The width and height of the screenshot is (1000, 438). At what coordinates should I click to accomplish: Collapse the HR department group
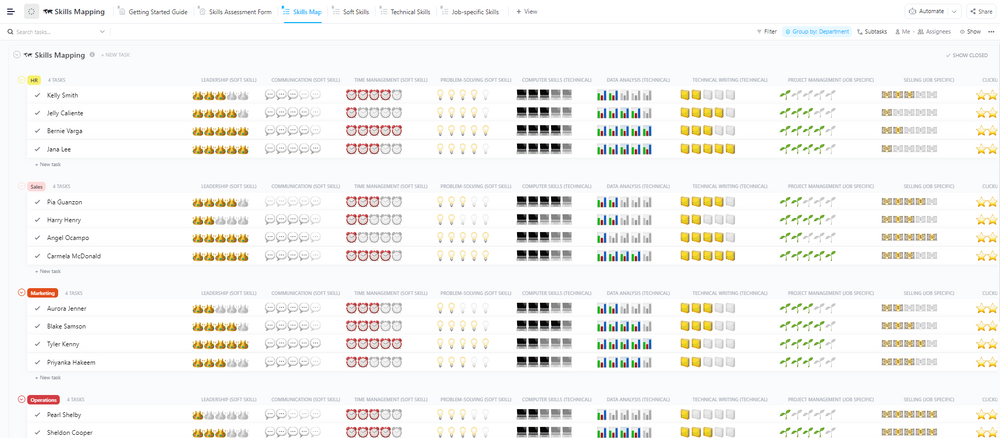click(x=22, y=80)
